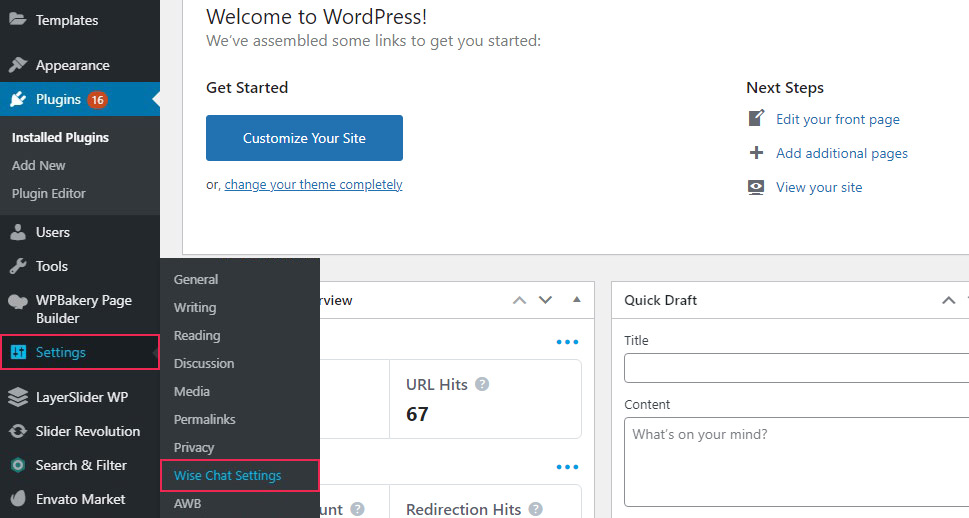Click the Tools wrench icon

[x=18, y=266]
